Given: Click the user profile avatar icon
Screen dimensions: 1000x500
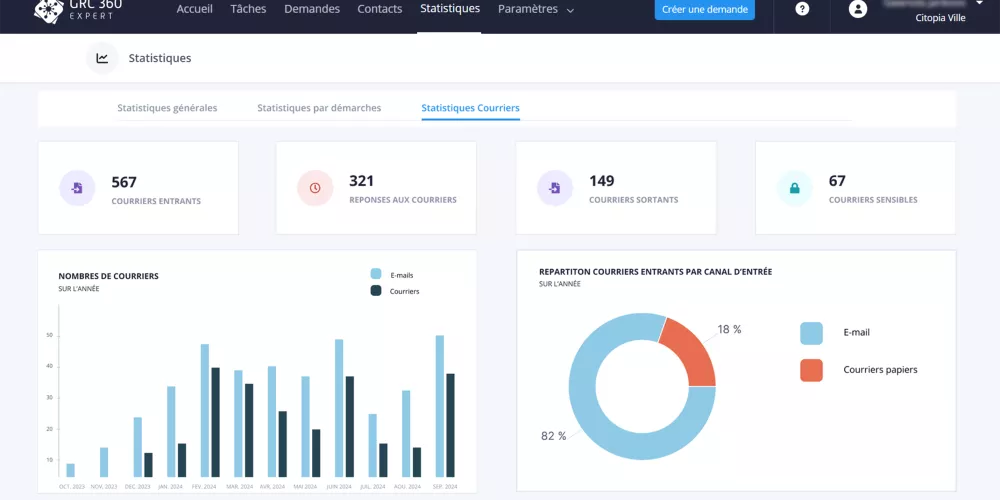Looking at the screenshot, I should pos(857,9).
